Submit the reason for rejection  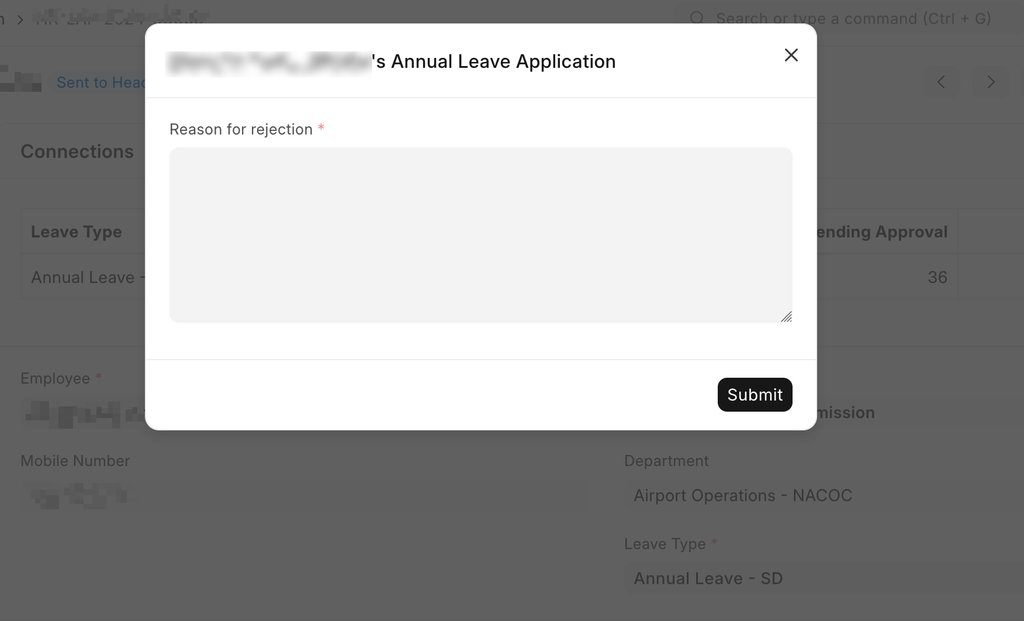754,394
